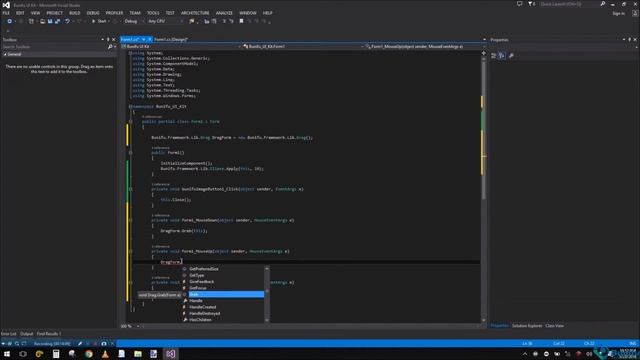The width and height of the screenshot is (640, 360).
Task: Click the Quick Launch search magnifier icon
Action: point(602,4)
